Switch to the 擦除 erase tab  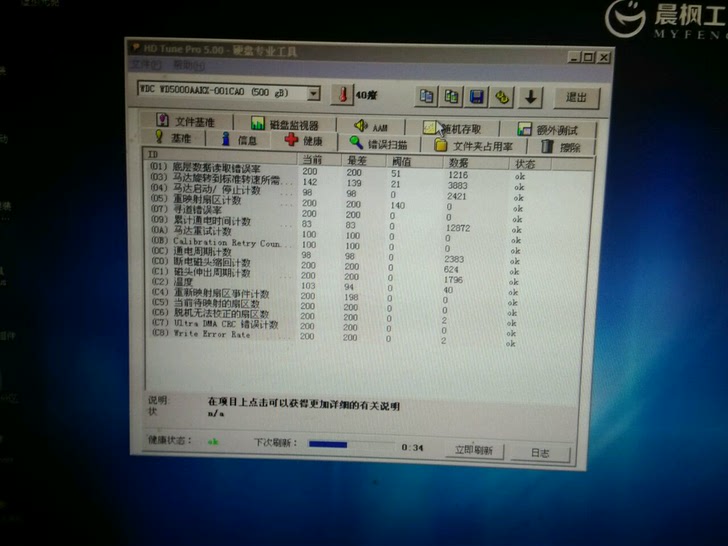tap(561, 147)
